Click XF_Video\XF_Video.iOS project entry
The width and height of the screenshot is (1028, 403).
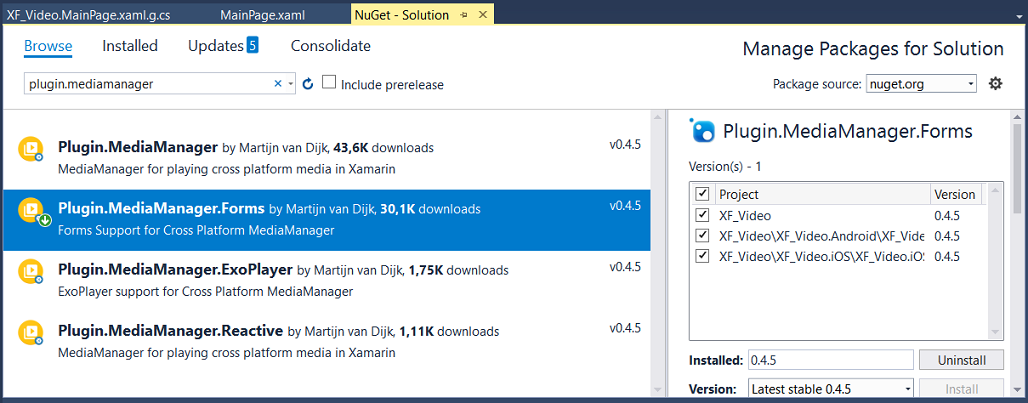click(821, 256)
